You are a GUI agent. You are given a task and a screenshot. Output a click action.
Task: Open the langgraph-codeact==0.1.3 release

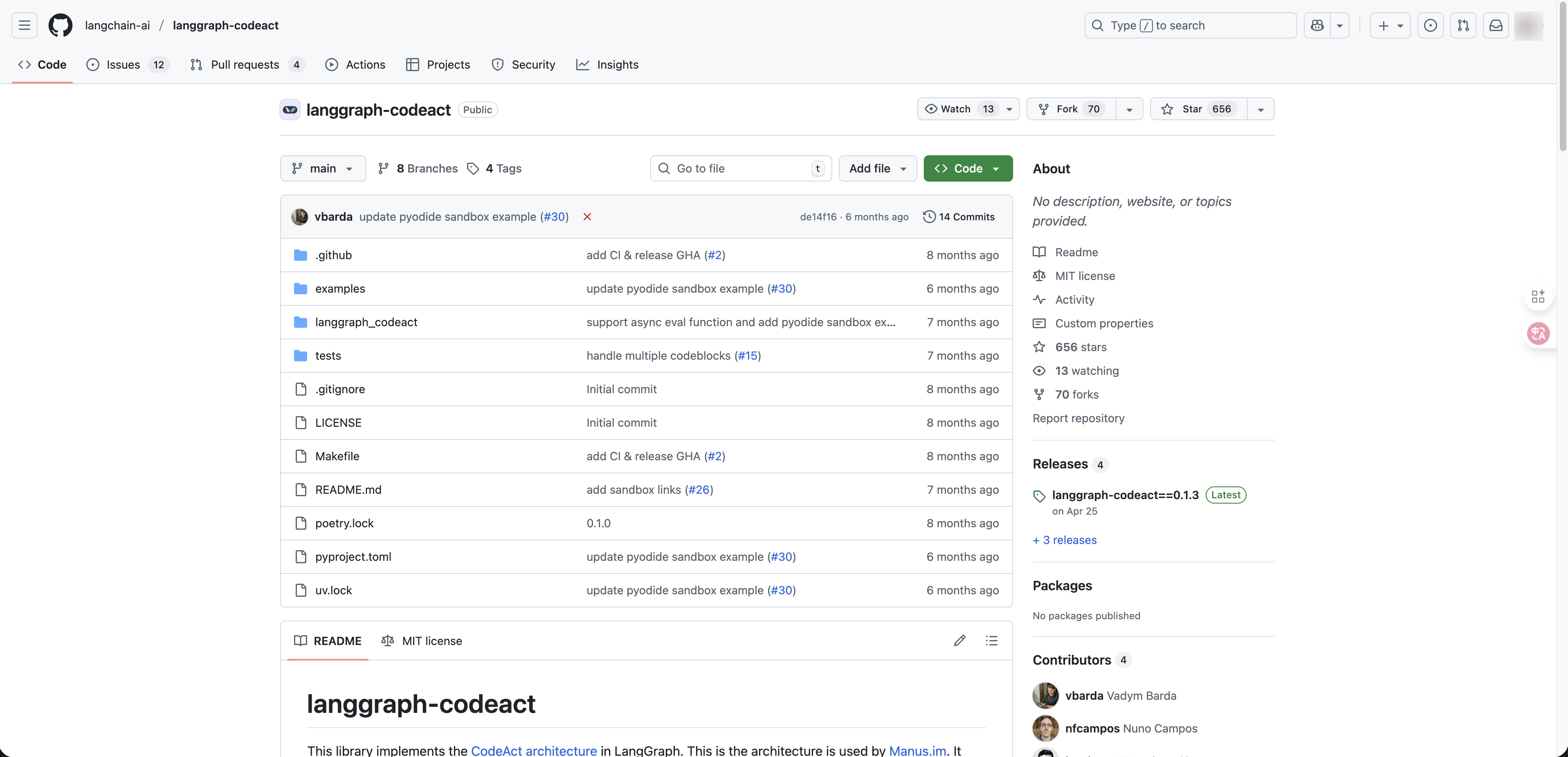(1125, 495)
